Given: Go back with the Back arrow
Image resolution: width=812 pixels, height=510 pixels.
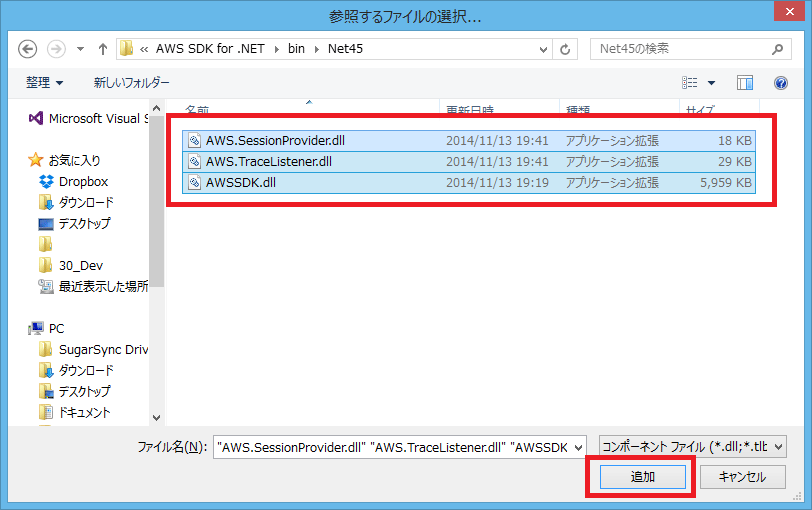Looking at the screenshot, I should [27, 49].
